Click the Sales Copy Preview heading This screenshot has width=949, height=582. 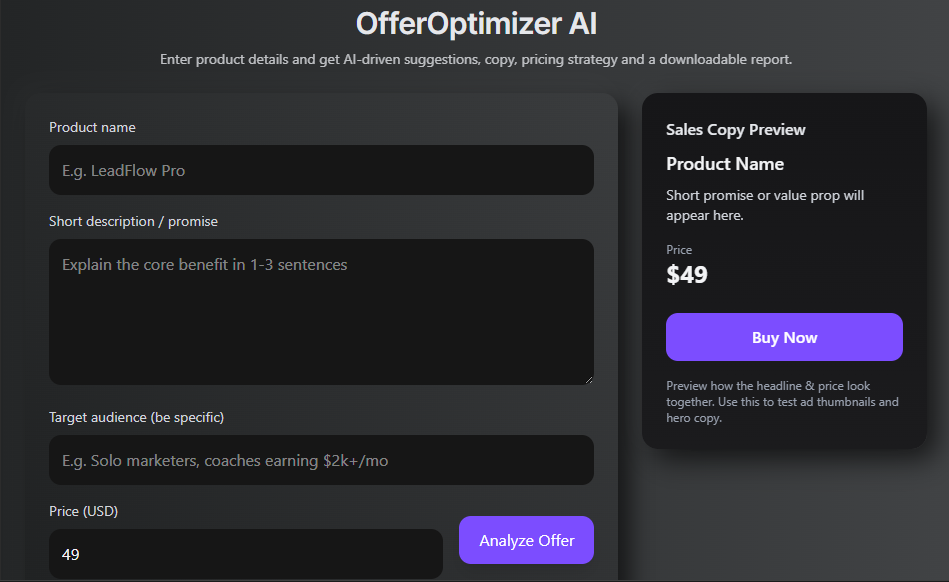coord(735,130)
